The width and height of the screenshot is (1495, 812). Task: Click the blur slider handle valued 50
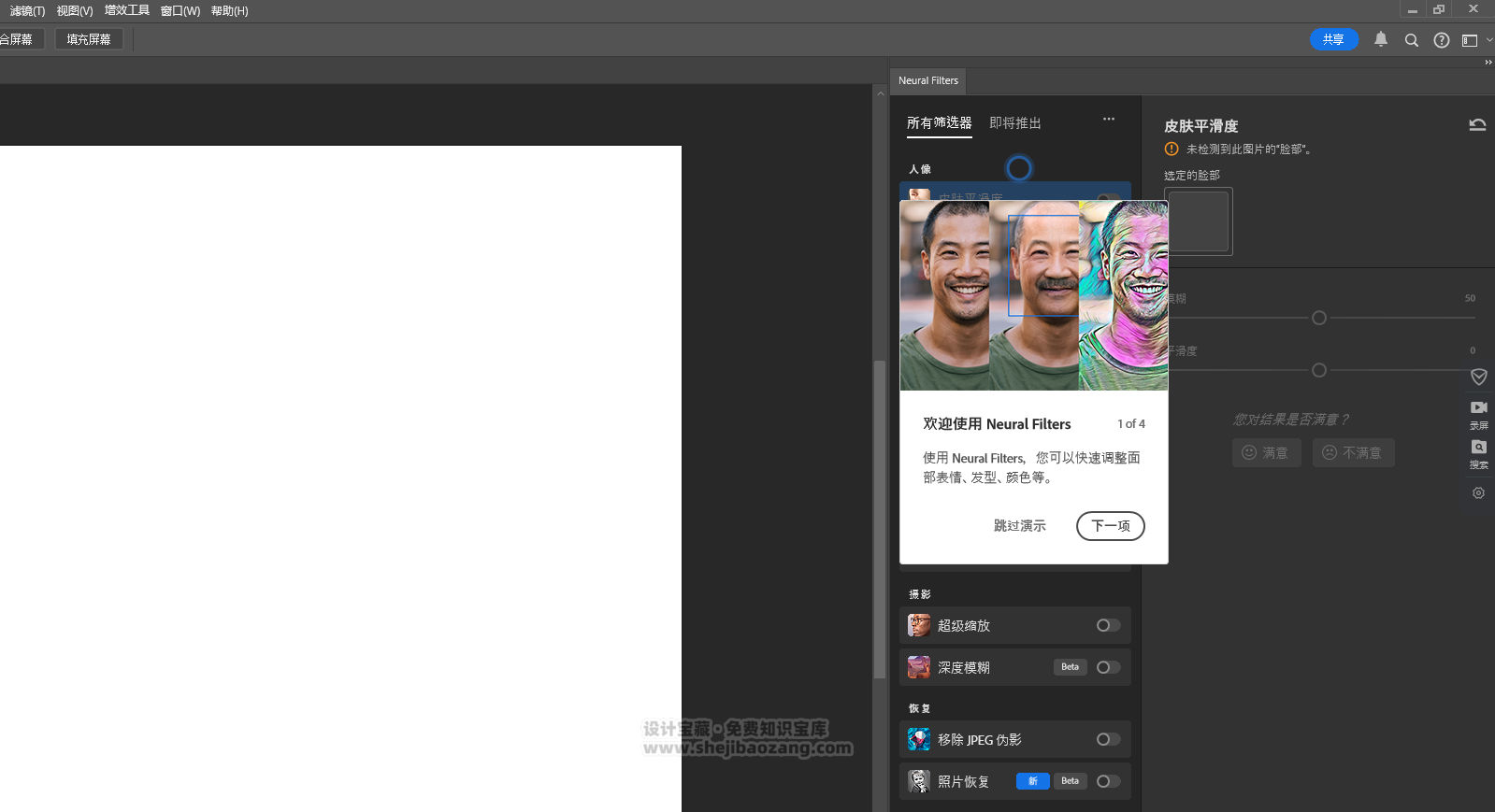[1318, 318]
